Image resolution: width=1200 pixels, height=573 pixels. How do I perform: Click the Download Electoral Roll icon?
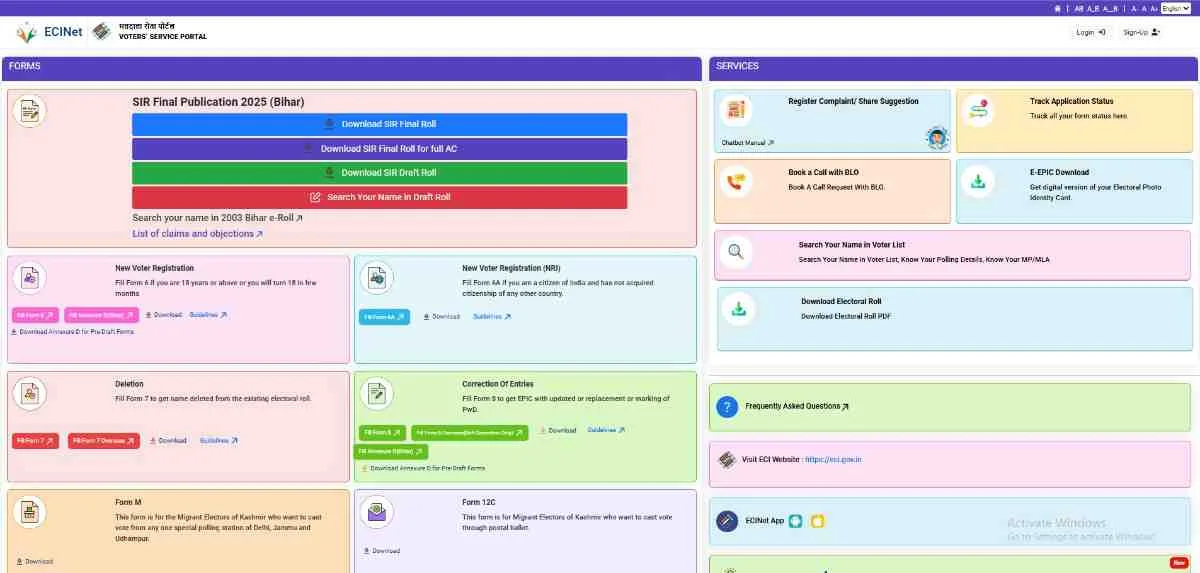point(739,308)
